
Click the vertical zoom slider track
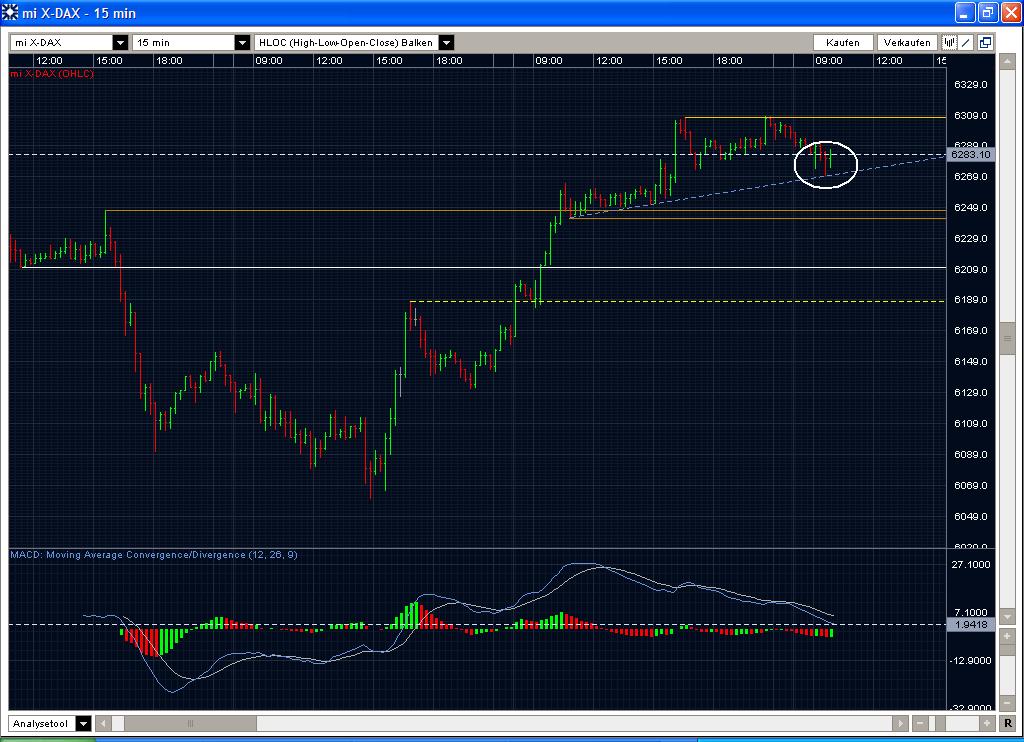tap(1007, 669)
